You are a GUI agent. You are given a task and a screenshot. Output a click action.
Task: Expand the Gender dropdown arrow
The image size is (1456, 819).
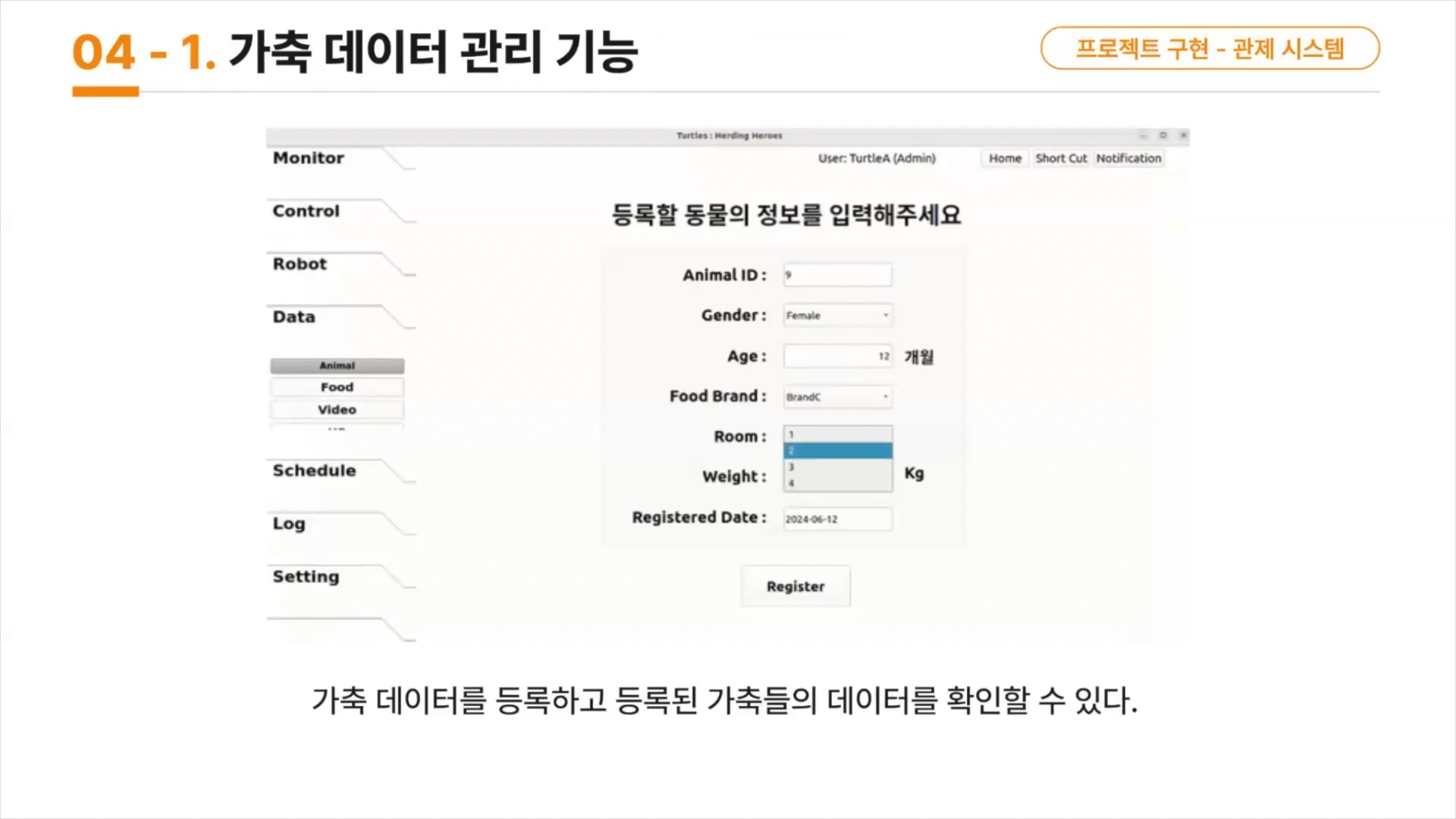885,315
